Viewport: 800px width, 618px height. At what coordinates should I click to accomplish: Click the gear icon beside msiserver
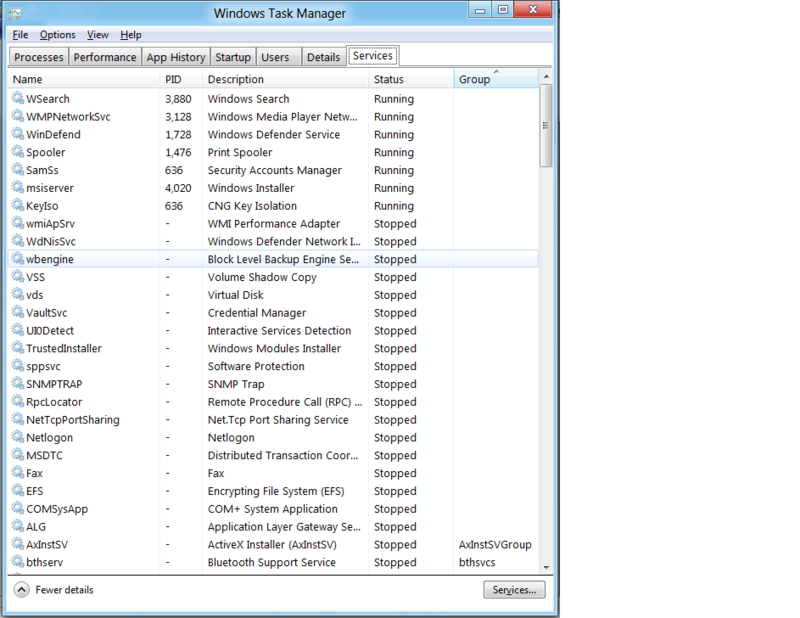[x=18, y=187]
